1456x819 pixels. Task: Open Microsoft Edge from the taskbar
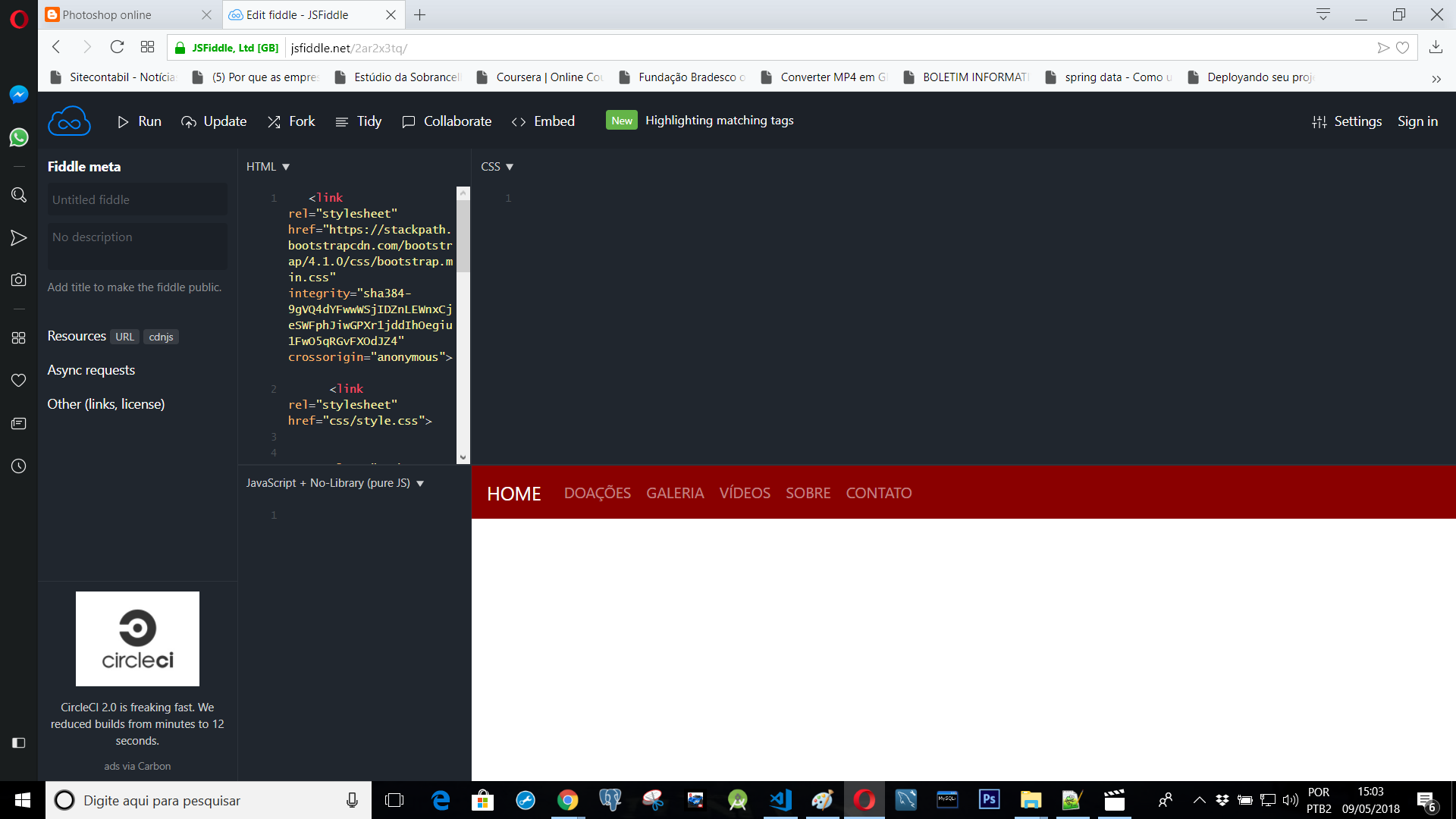441,800
